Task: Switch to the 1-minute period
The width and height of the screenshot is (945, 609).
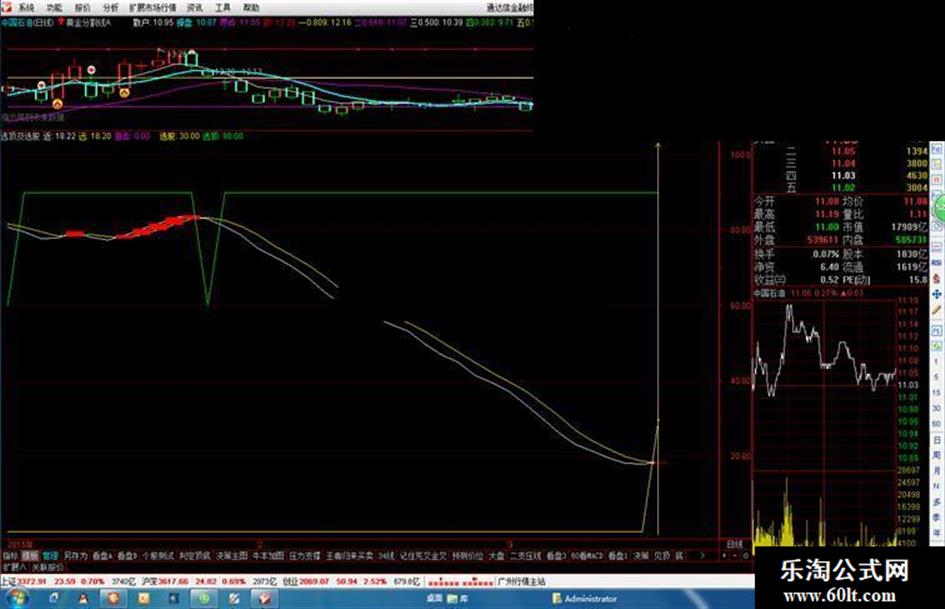Action: pyautogui.click(x=937, y=361)
